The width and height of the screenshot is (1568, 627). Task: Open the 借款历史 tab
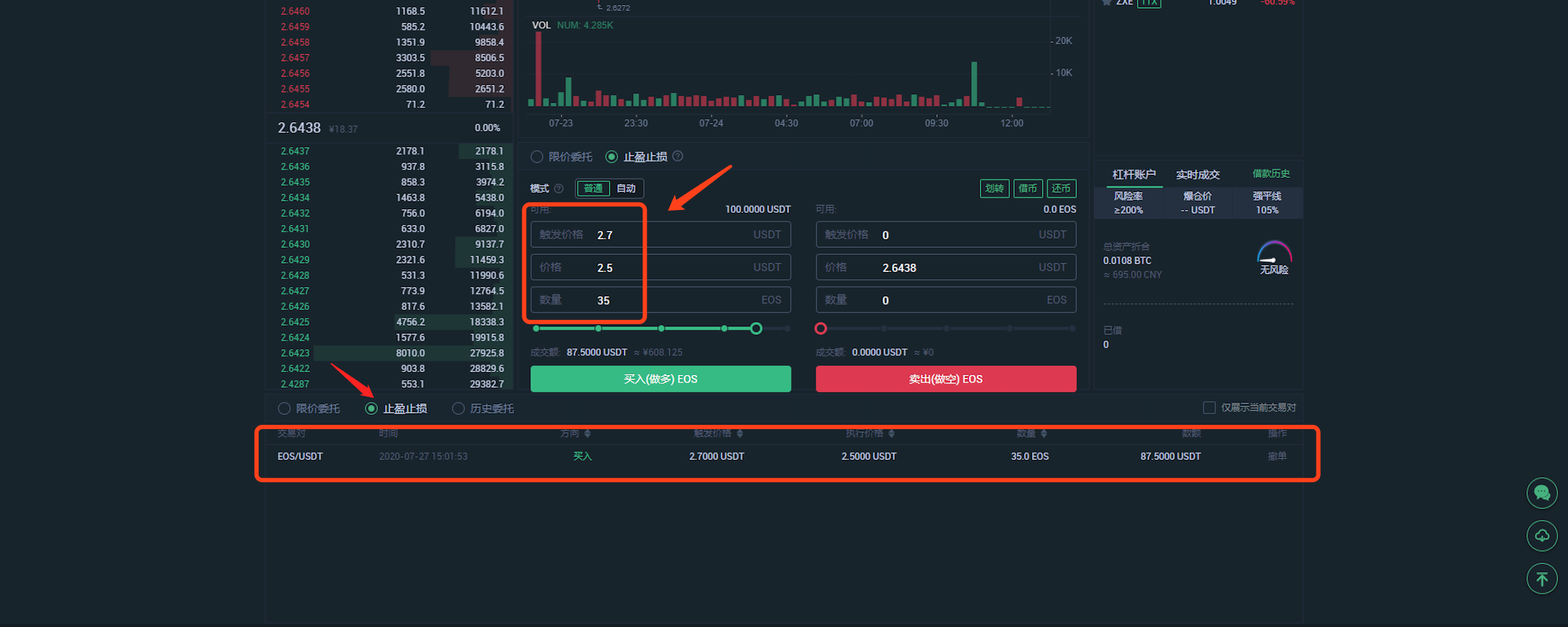1271,174
